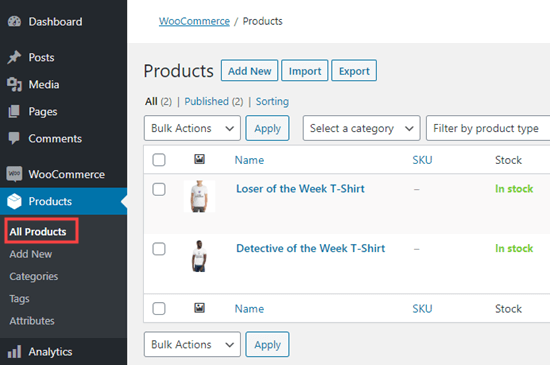Image resolution: width=550 pixels, height=365 pixels.
Task: Click image column icon in table header
Action: point(200,159)
